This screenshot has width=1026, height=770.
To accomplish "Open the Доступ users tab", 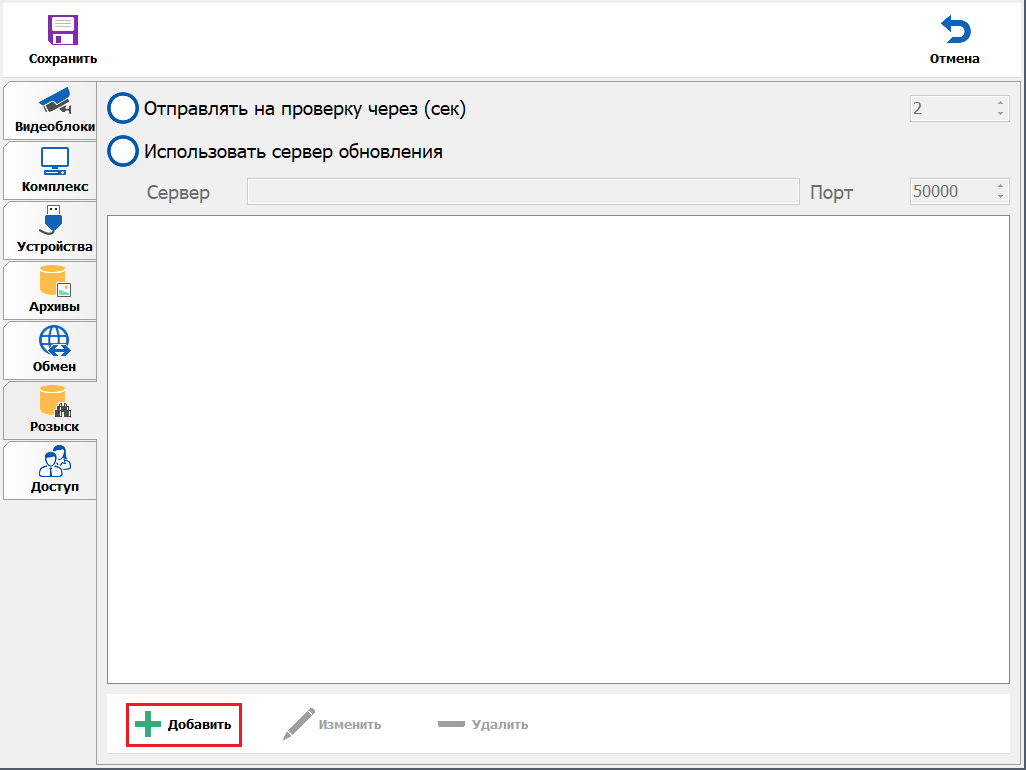I will [54, 471].
